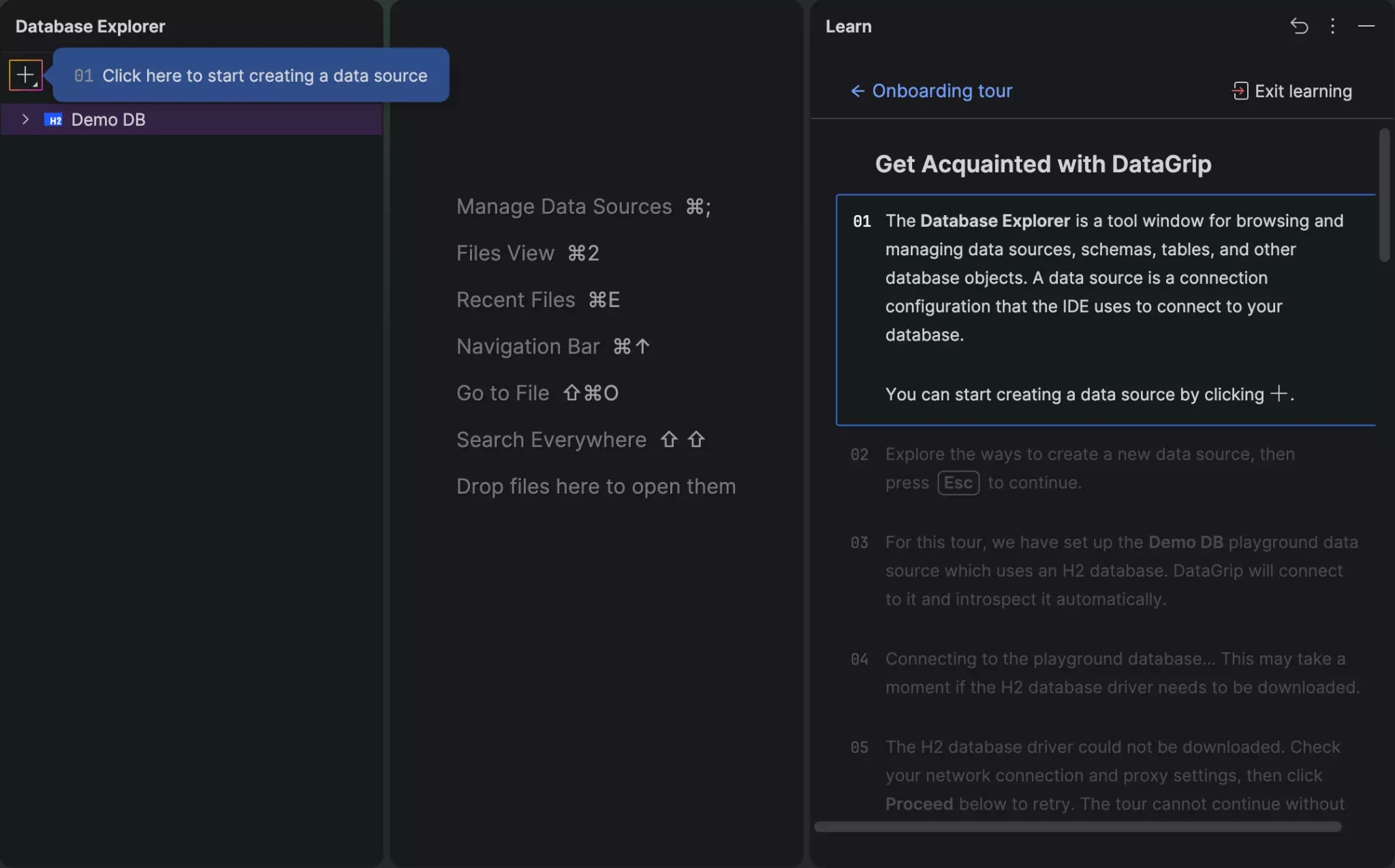1395x868 pixels.
Task: Click the Esc key badge in step 02
Action: pos(958,483)
